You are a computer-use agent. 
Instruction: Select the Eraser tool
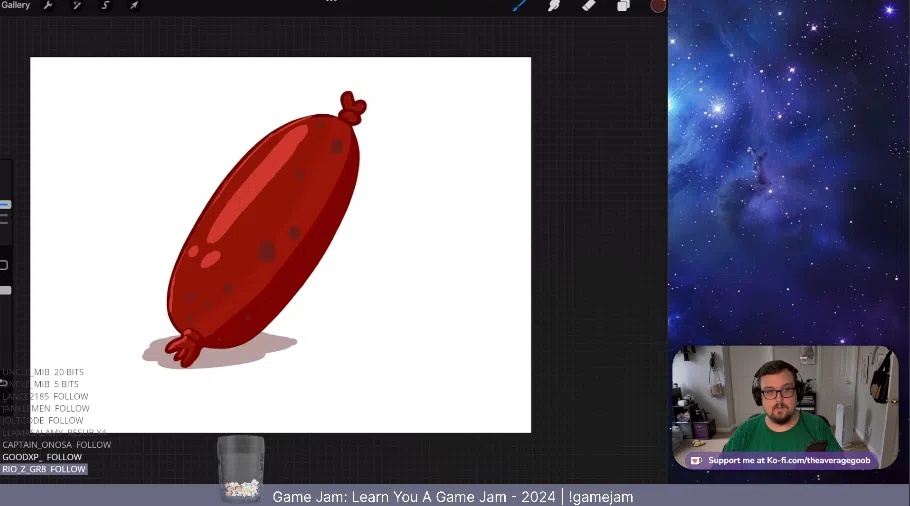coord(589,6)
